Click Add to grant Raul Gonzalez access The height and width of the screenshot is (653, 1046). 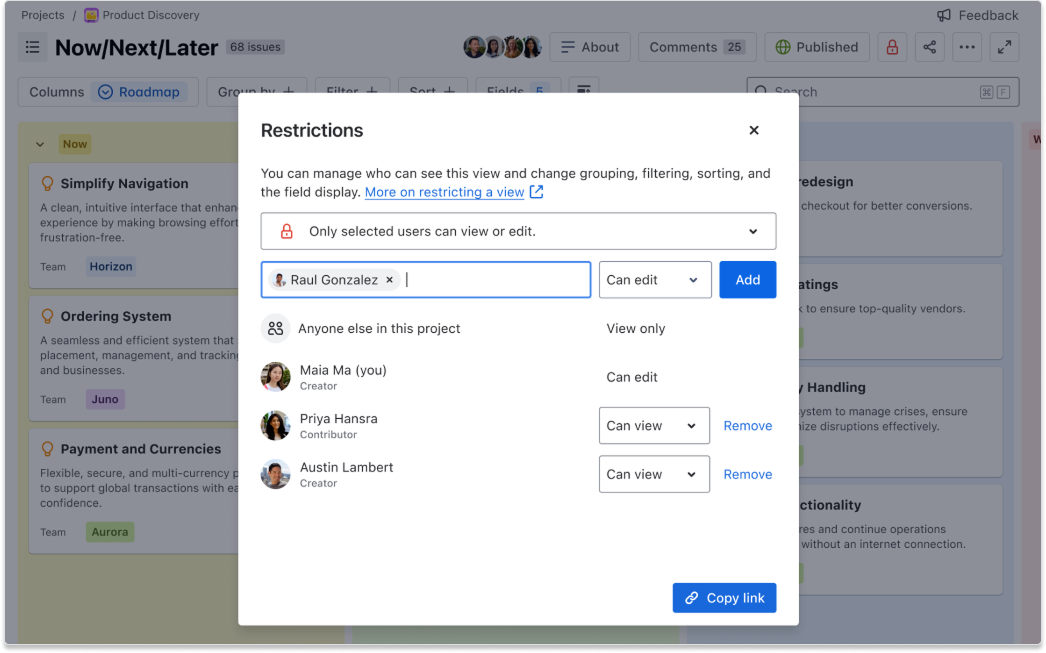pyautogui.click(x=747, y=279)
